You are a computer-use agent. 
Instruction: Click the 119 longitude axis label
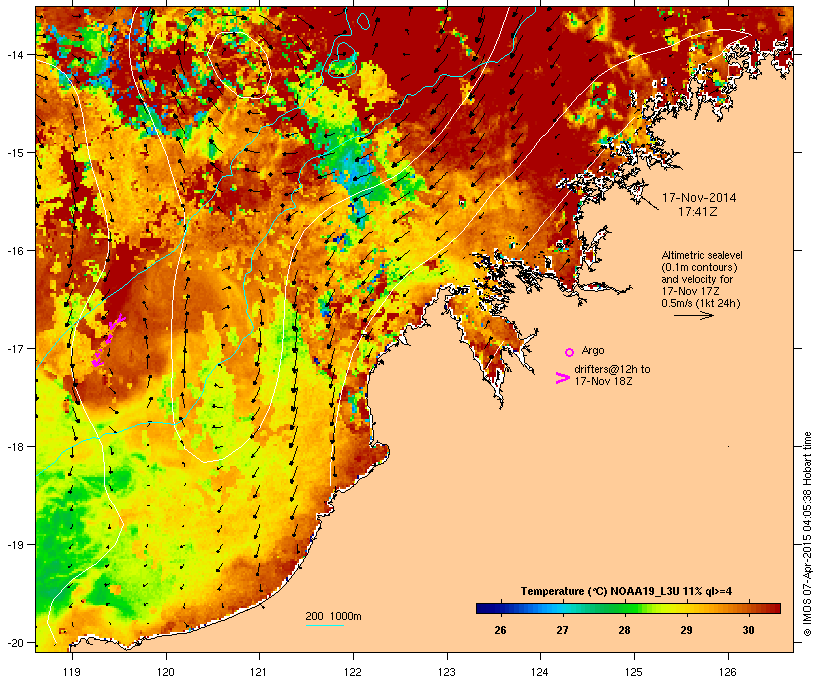(72, 672)
